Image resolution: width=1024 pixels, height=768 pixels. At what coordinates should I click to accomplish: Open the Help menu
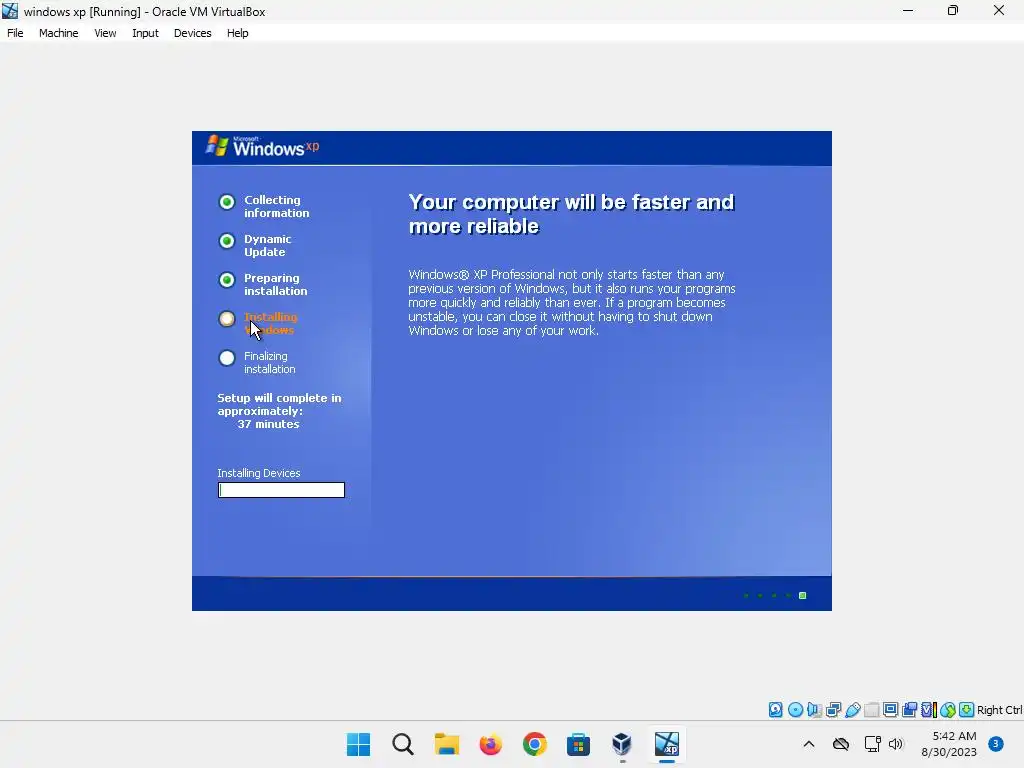pyautogui.click(x=238, y=33)
